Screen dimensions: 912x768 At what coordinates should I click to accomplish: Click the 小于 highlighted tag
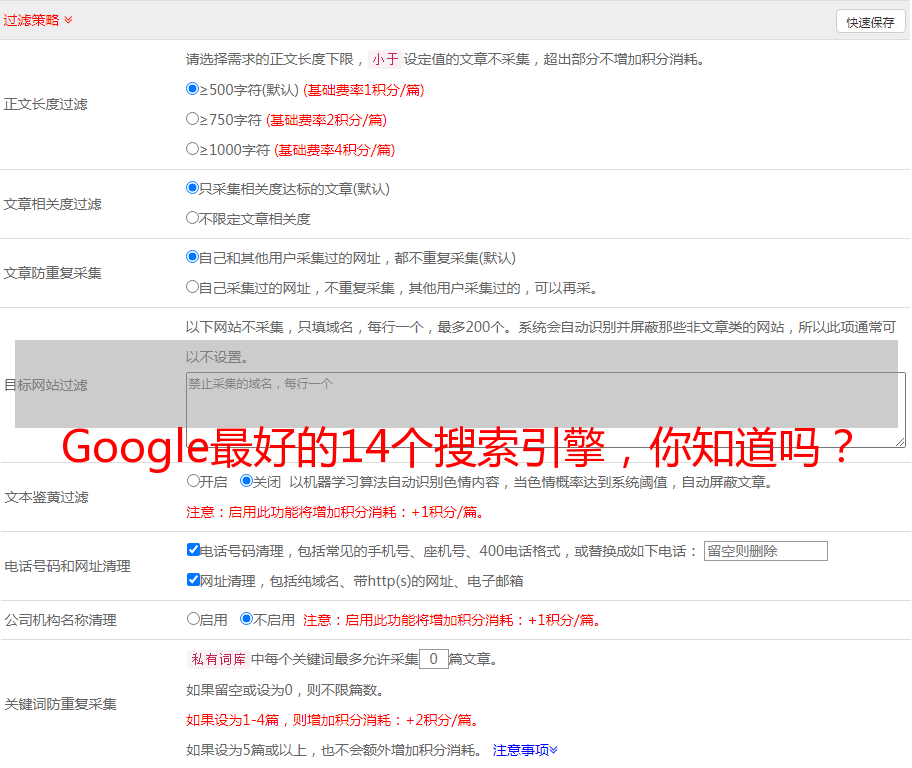385,59
